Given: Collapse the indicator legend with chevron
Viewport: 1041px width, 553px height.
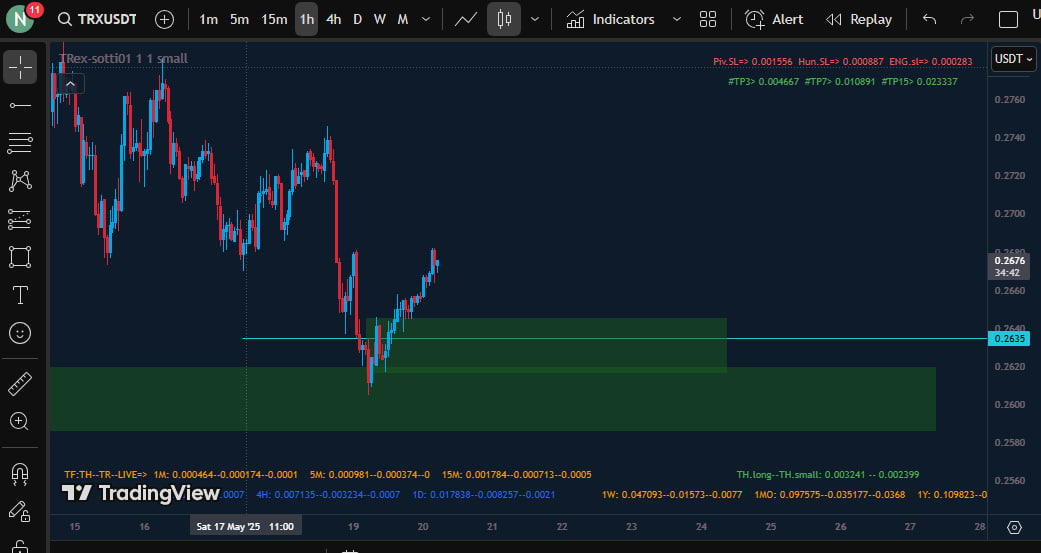Looking at the screenshot, I should click(70, 84).
